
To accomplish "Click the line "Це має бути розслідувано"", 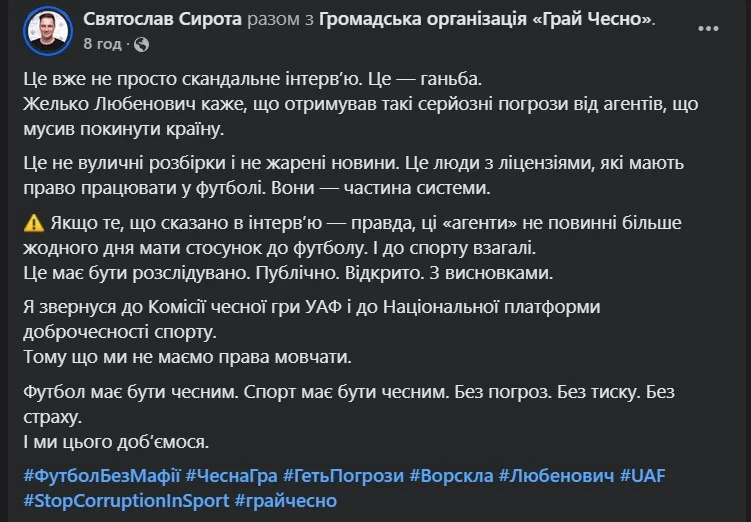I will (x=290, y=272).
